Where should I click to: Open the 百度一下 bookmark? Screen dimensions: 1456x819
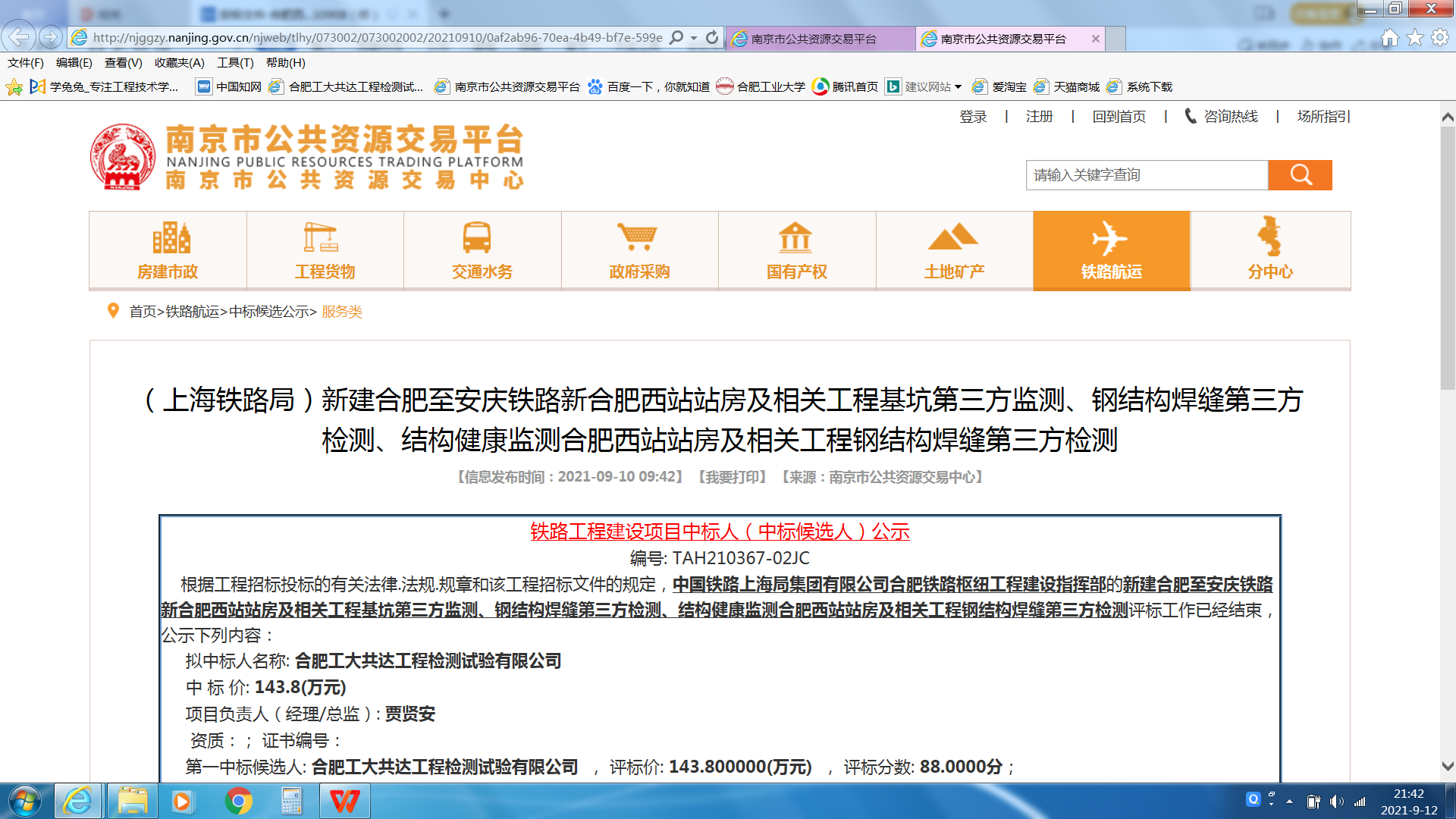(x=649, y=87)
